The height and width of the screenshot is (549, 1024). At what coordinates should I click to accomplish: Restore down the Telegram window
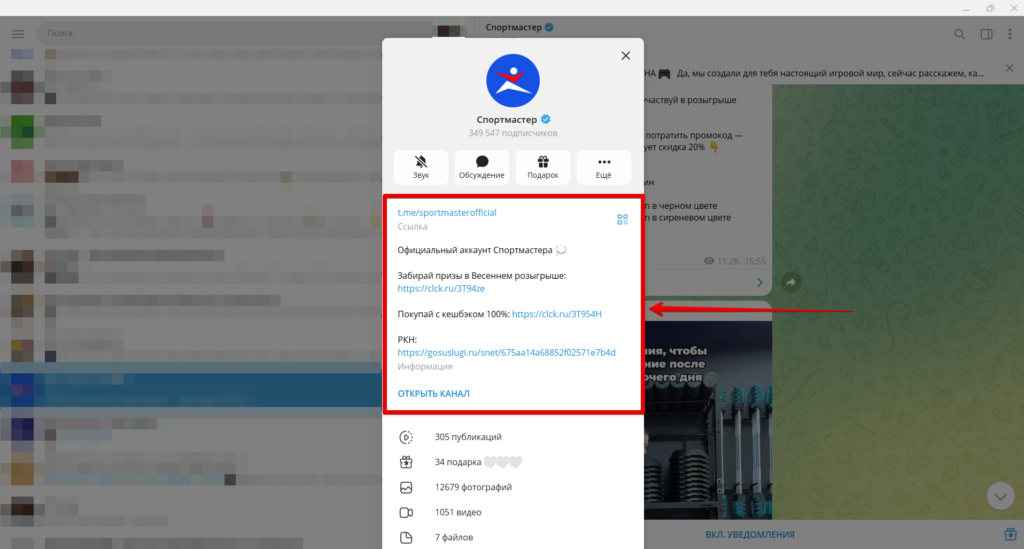click(990, 8)
